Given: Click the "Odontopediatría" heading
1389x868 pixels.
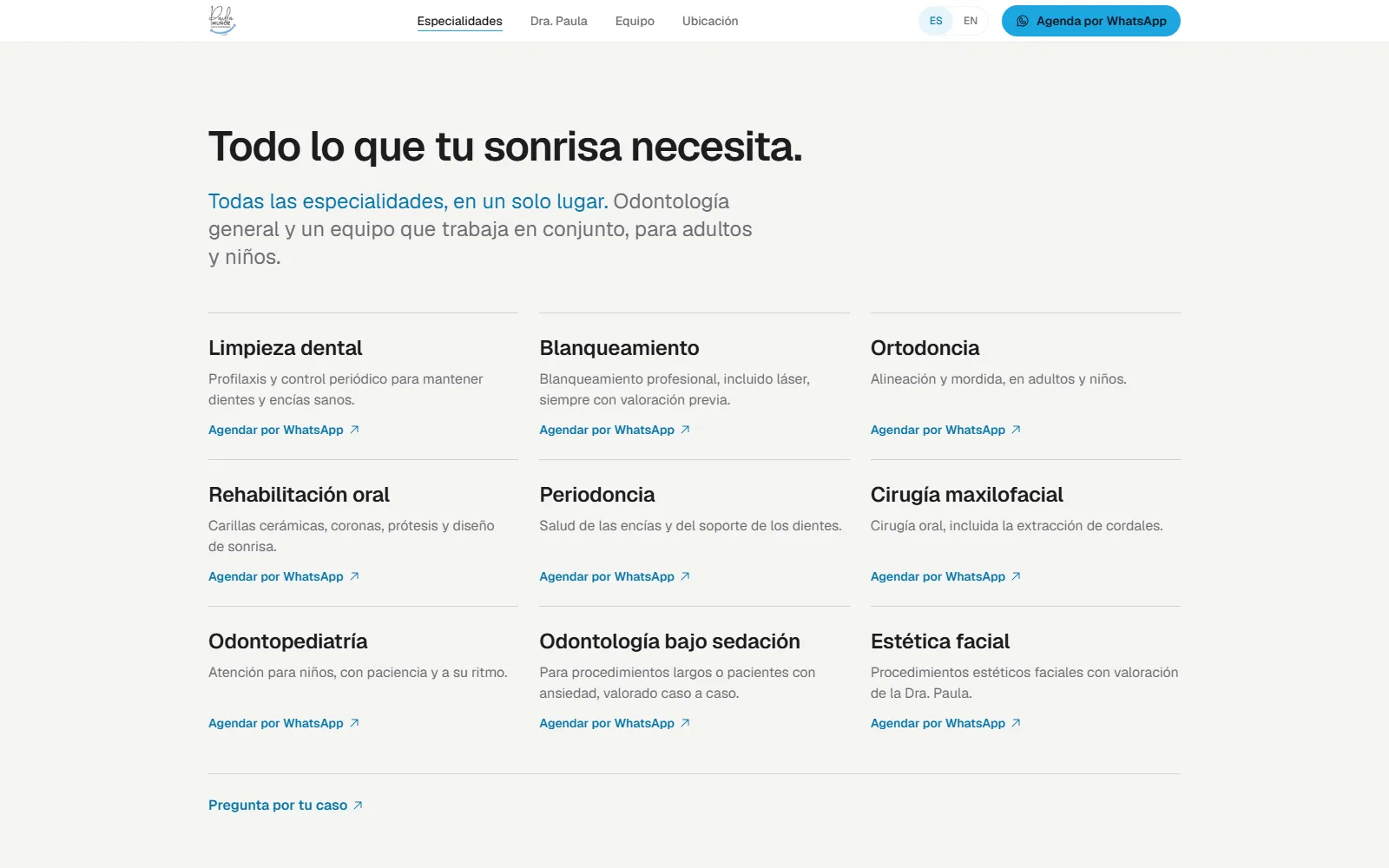Looking at the screenshot, I should [288, 641].
